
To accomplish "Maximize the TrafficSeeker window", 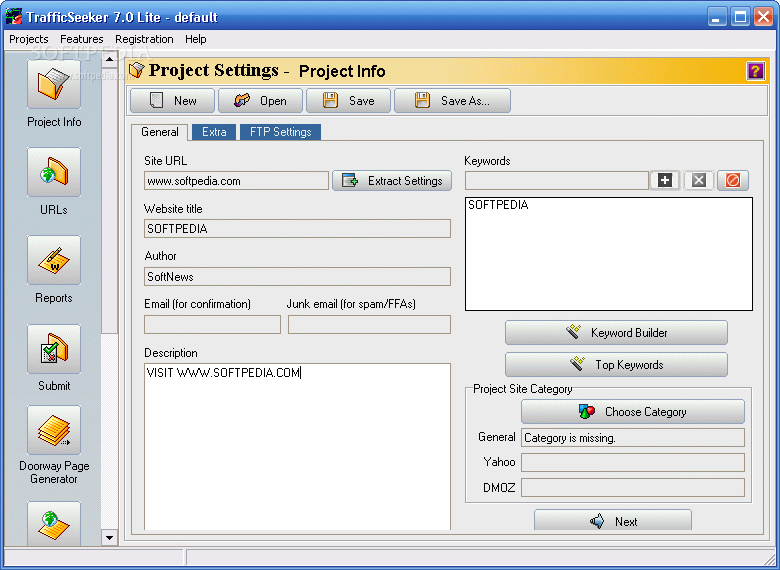I will (x=740, y=17).
